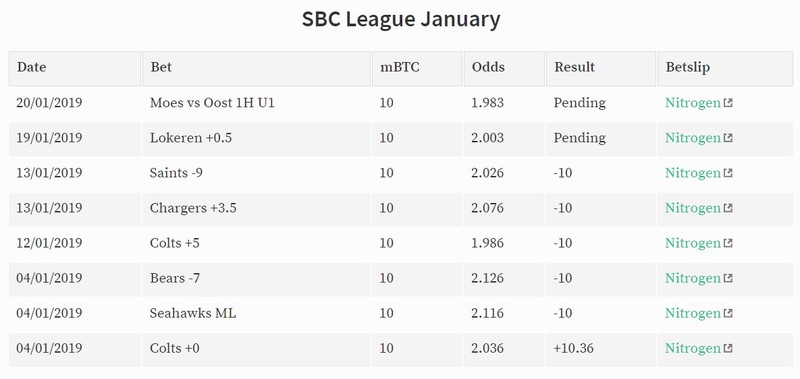Click external-link icon in Saints -9 row

tap(728, 173)
